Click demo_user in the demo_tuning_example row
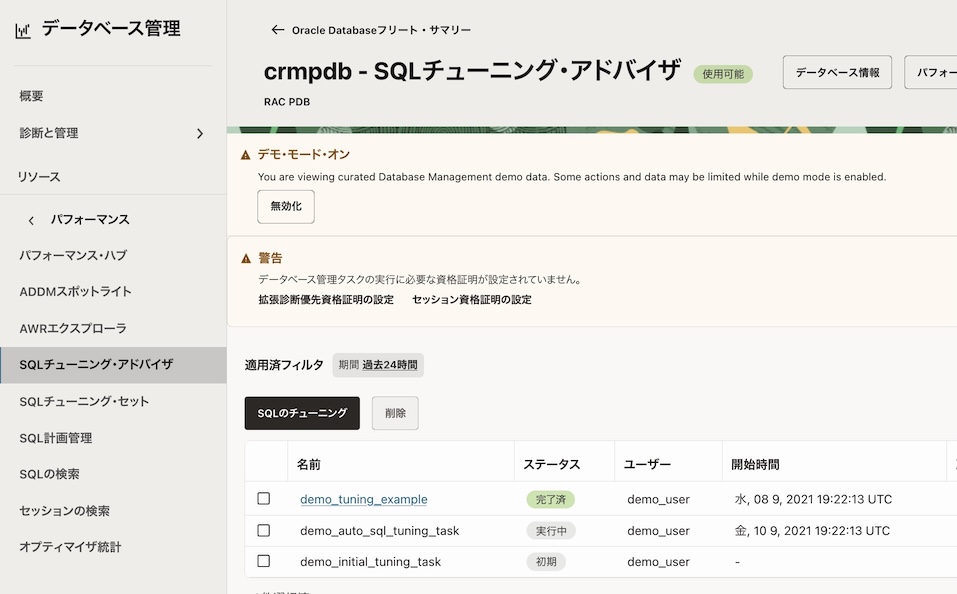The image size is (957, 594). [659, 499]
